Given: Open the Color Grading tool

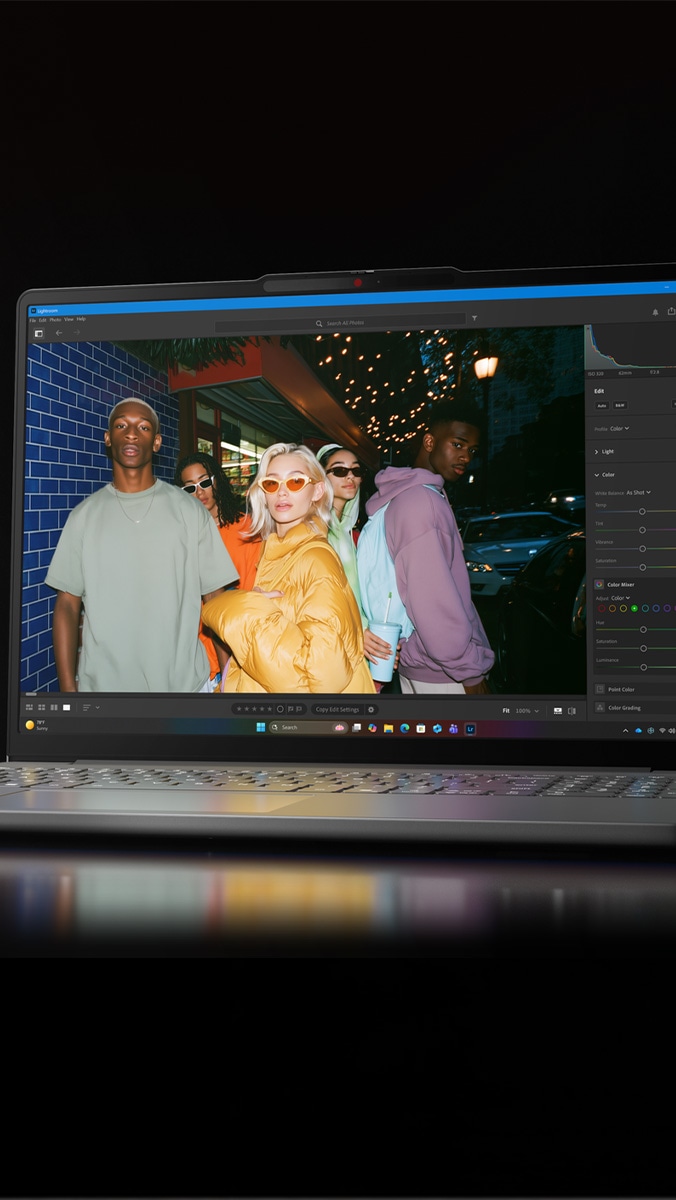Looking at the screenshot, I should (x=600, y=708).
